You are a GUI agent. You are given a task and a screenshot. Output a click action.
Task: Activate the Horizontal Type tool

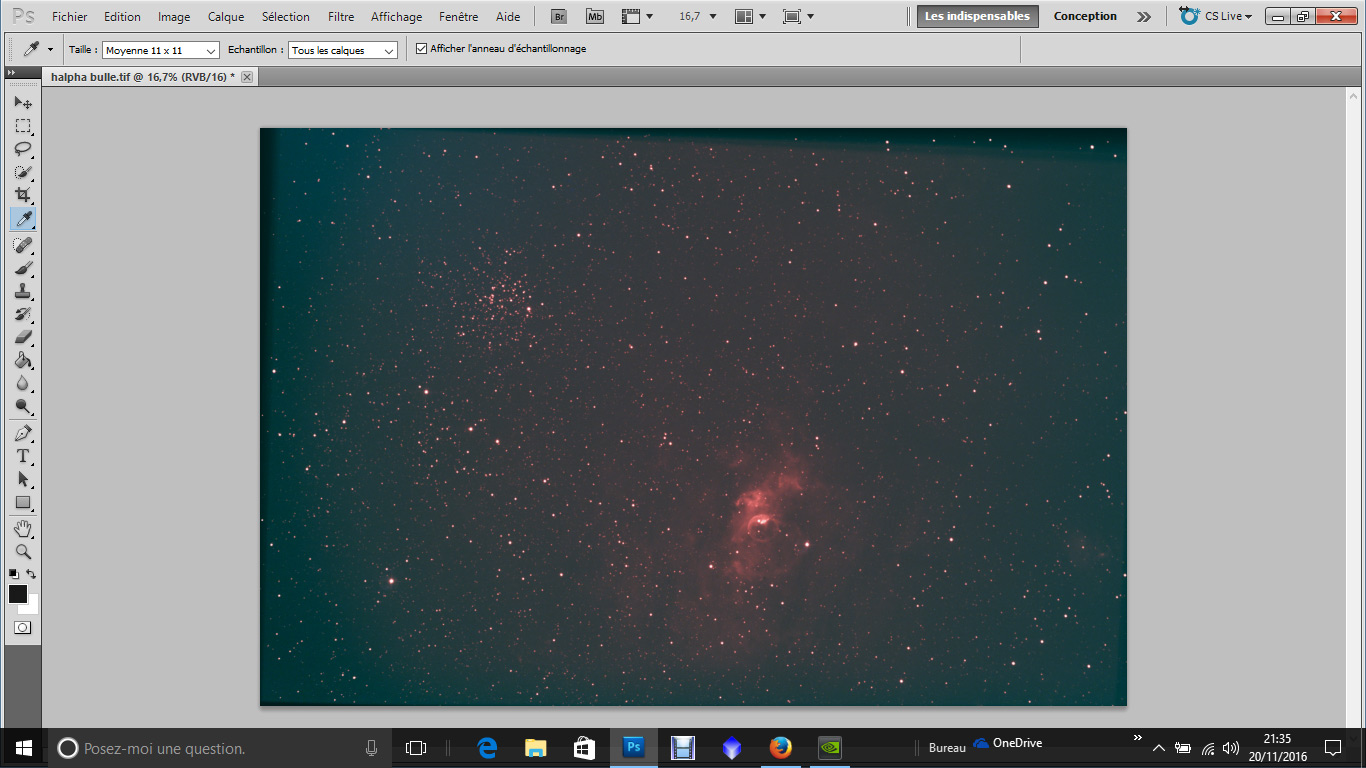click(x=23, y=456)
